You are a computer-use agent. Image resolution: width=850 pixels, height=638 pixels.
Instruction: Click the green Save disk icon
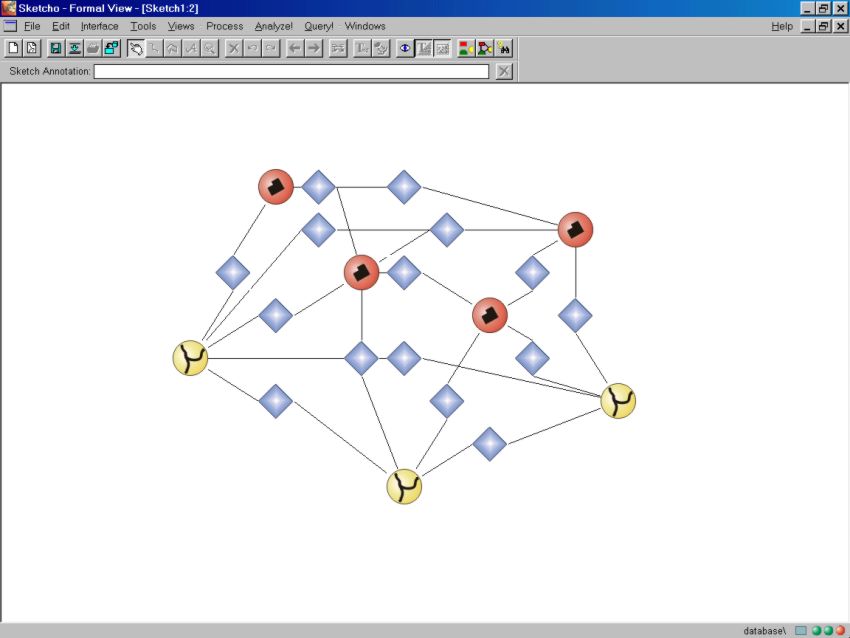click(x=56, y=48)
